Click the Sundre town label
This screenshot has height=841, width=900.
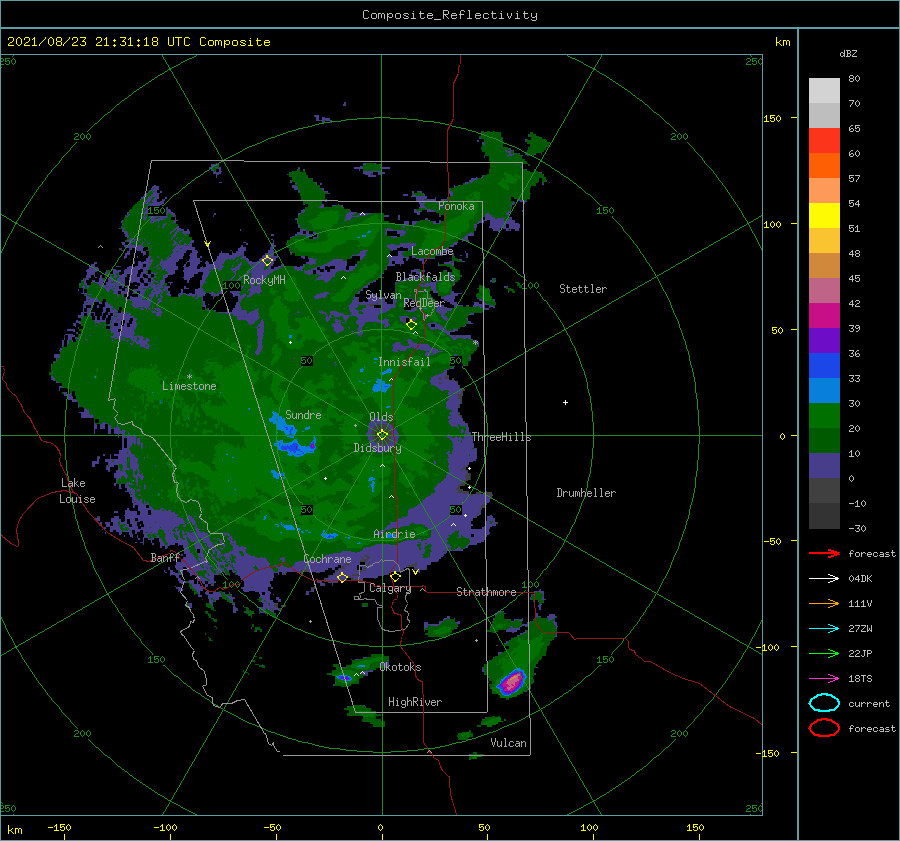point(303,414)
